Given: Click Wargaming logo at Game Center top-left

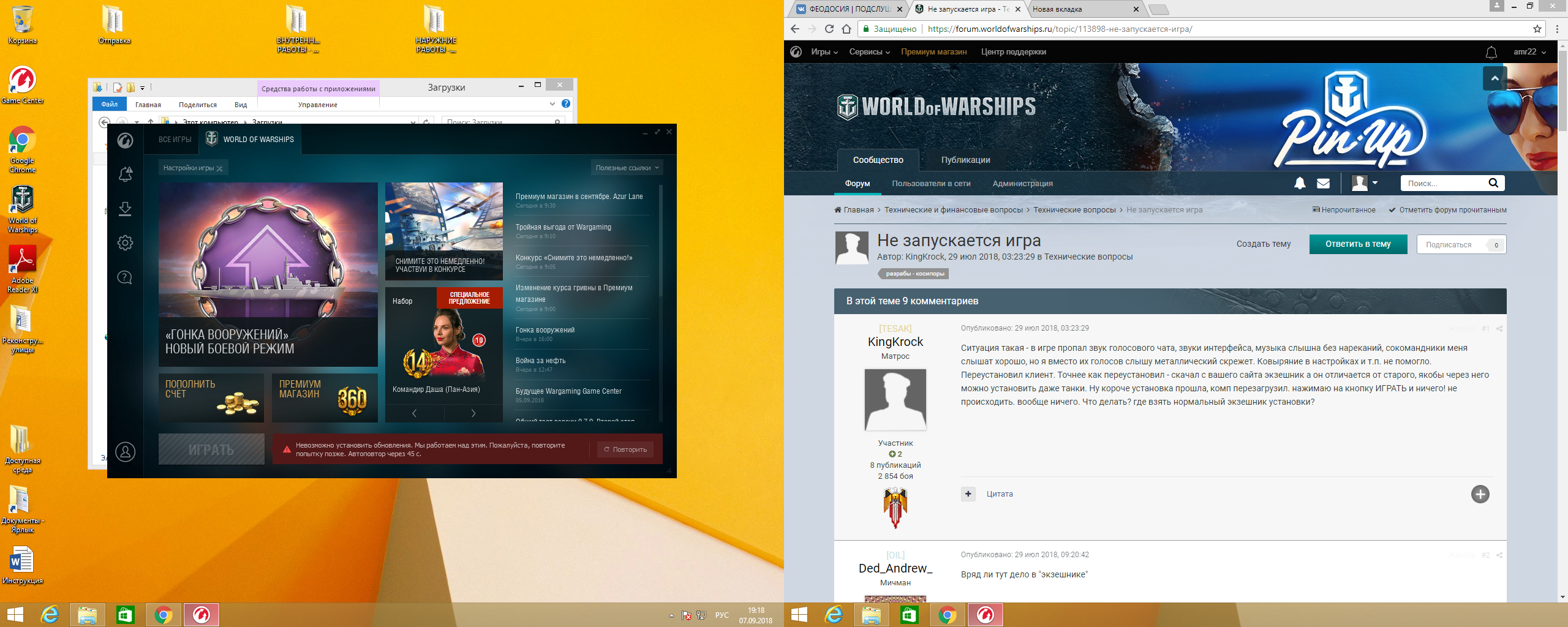Looking at the screenshot, I should (126, 141).
